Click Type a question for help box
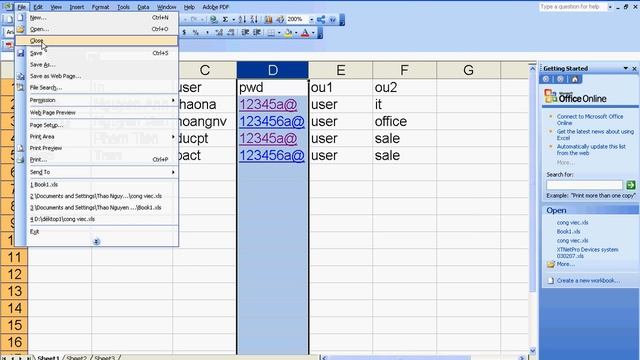This screenshot has width=640, height=360. [x=573, y=7]
